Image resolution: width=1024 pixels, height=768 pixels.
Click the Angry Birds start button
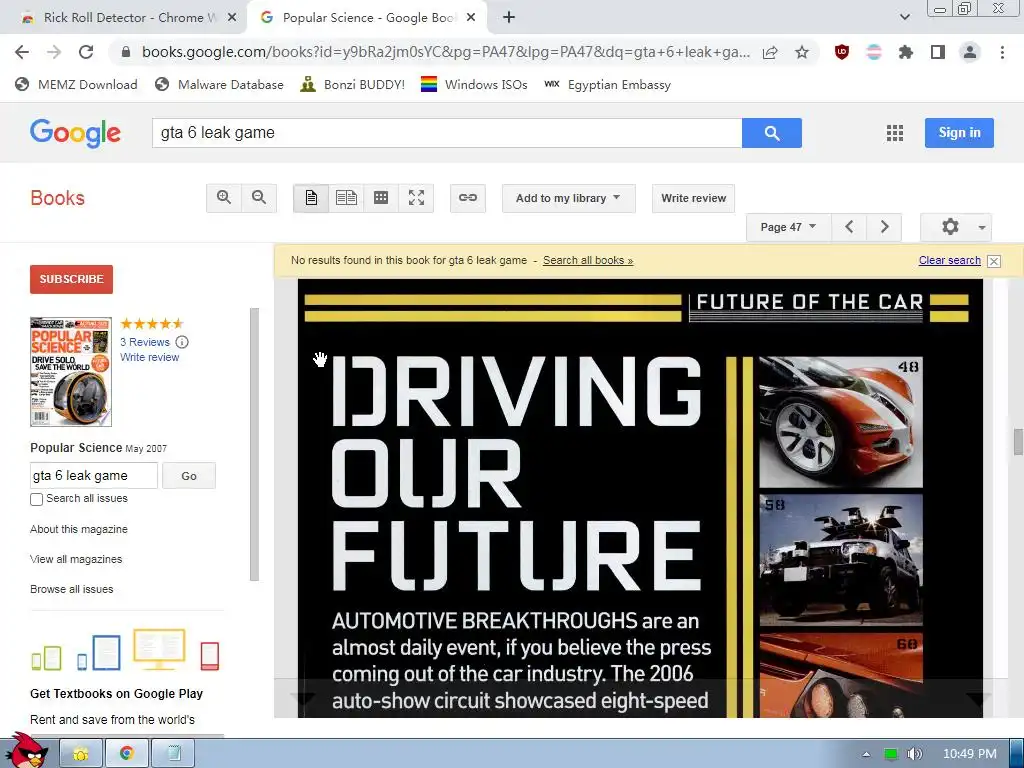[26, 750]
